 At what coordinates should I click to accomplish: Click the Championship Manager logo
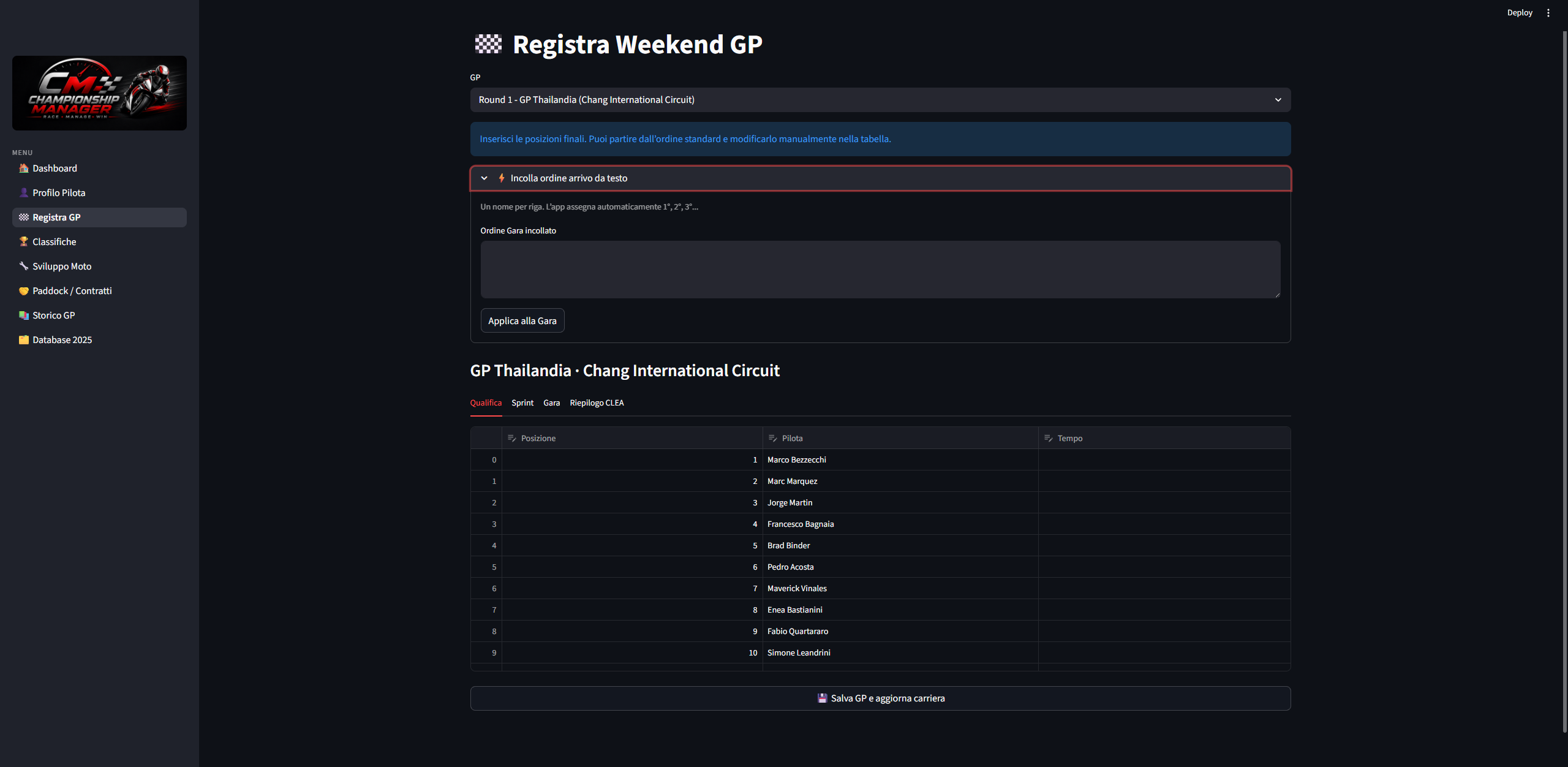pyautogui.click(x=99, y=93)
